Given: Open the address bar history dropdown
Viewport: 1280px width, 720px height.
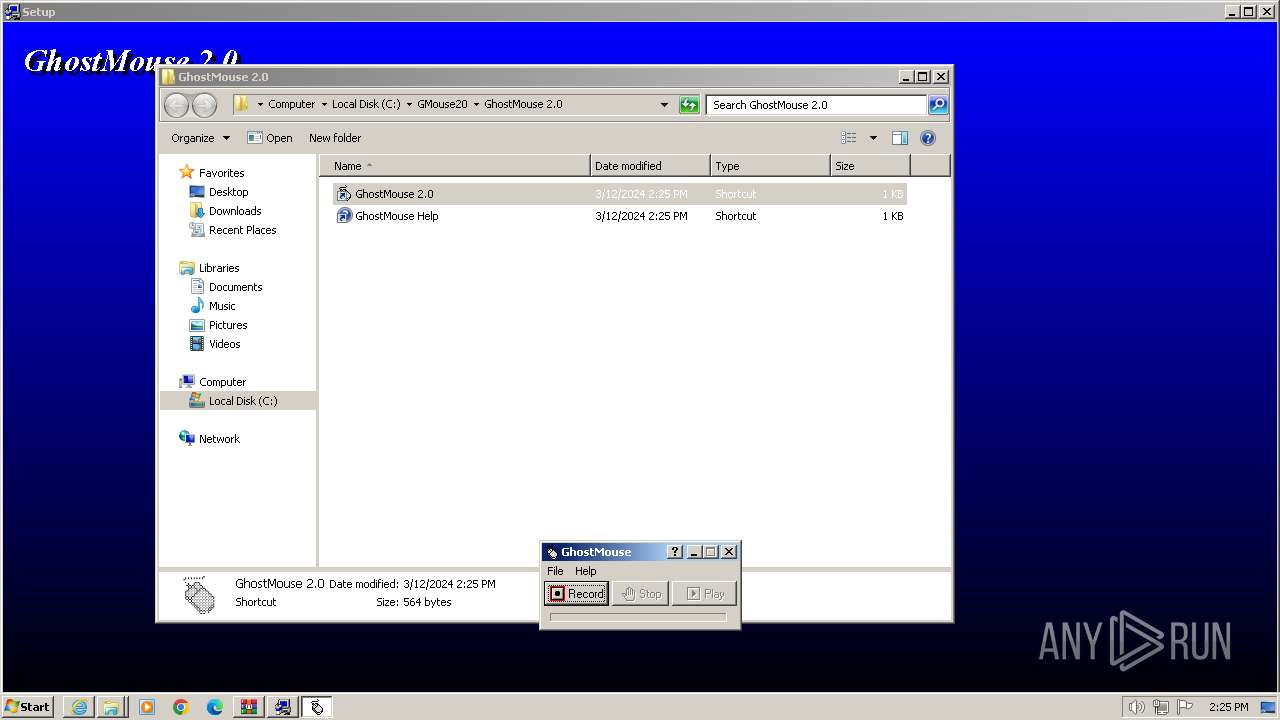Looking at the screenshot, I should tap(664, 104).
